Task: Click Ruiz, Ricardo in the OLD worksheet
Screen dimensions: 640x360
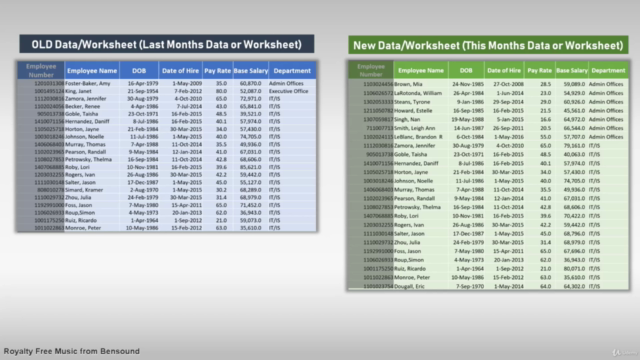Action: point(81,220)
